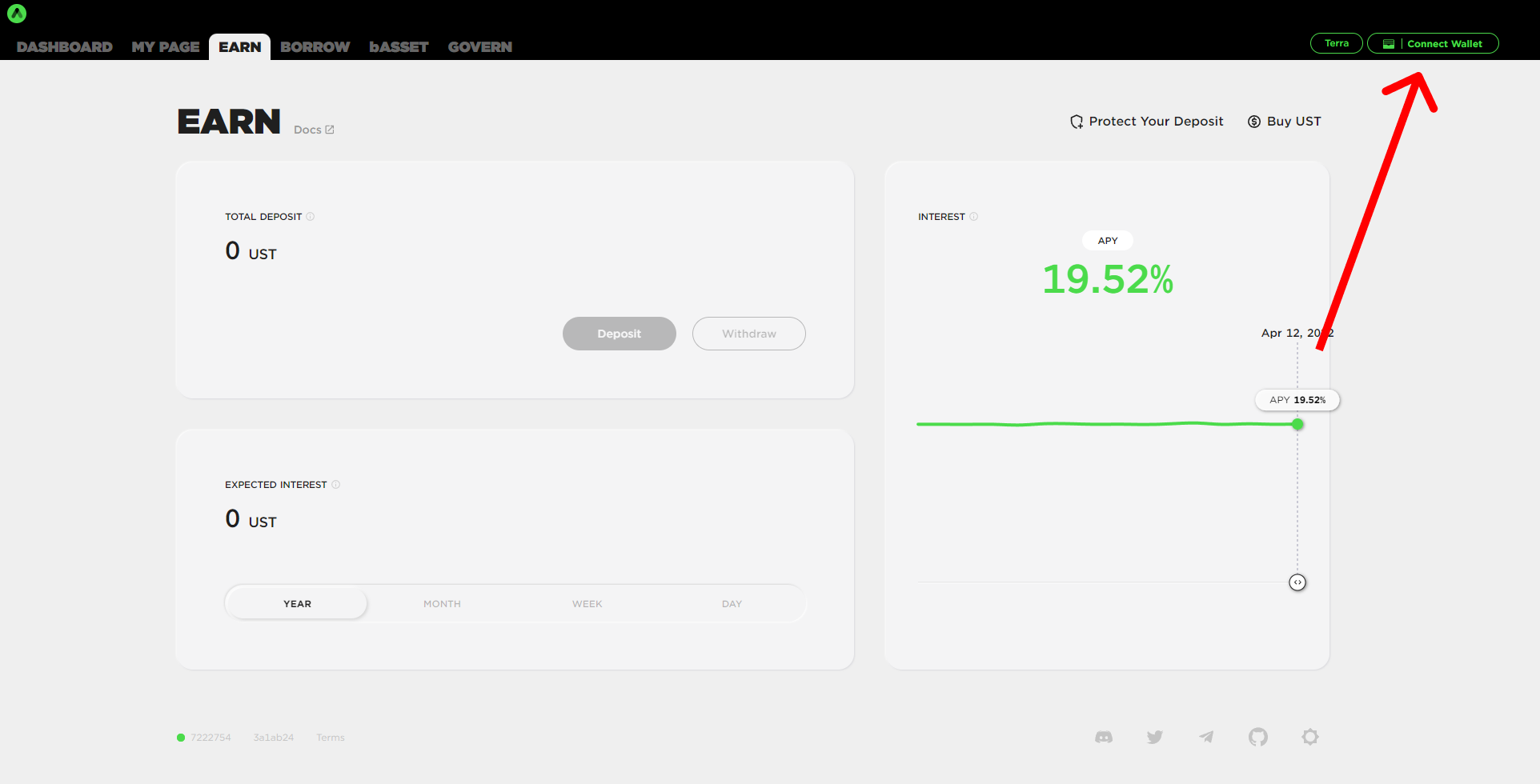This screenshot has height=784, width=1540.
Task: Click the dollar icon beside Buy UST
Action: [x=1254, y=122]
